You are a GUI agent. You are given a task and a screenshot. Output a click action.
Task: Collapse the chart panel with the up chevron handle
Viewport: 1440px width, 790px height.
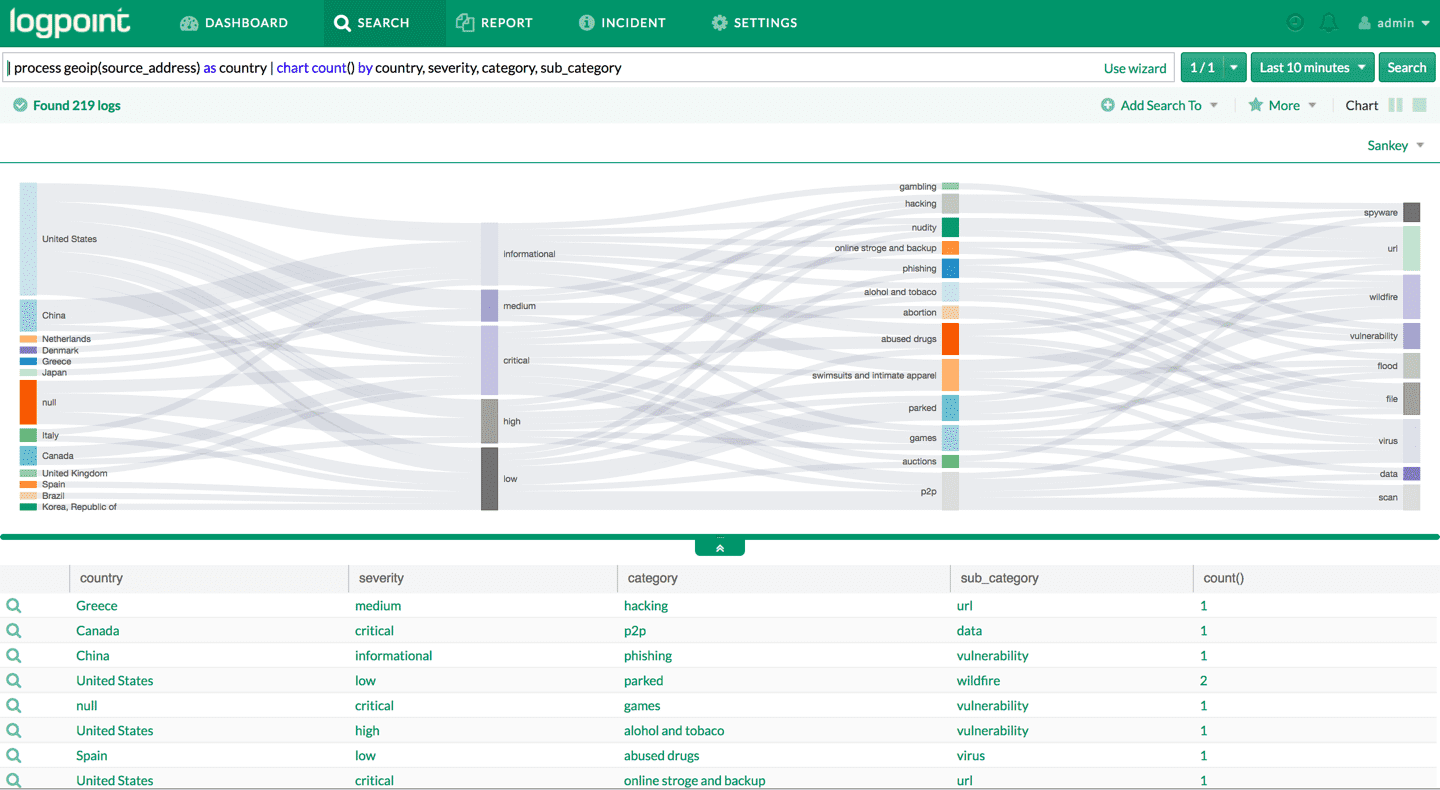tap(720, 547)
